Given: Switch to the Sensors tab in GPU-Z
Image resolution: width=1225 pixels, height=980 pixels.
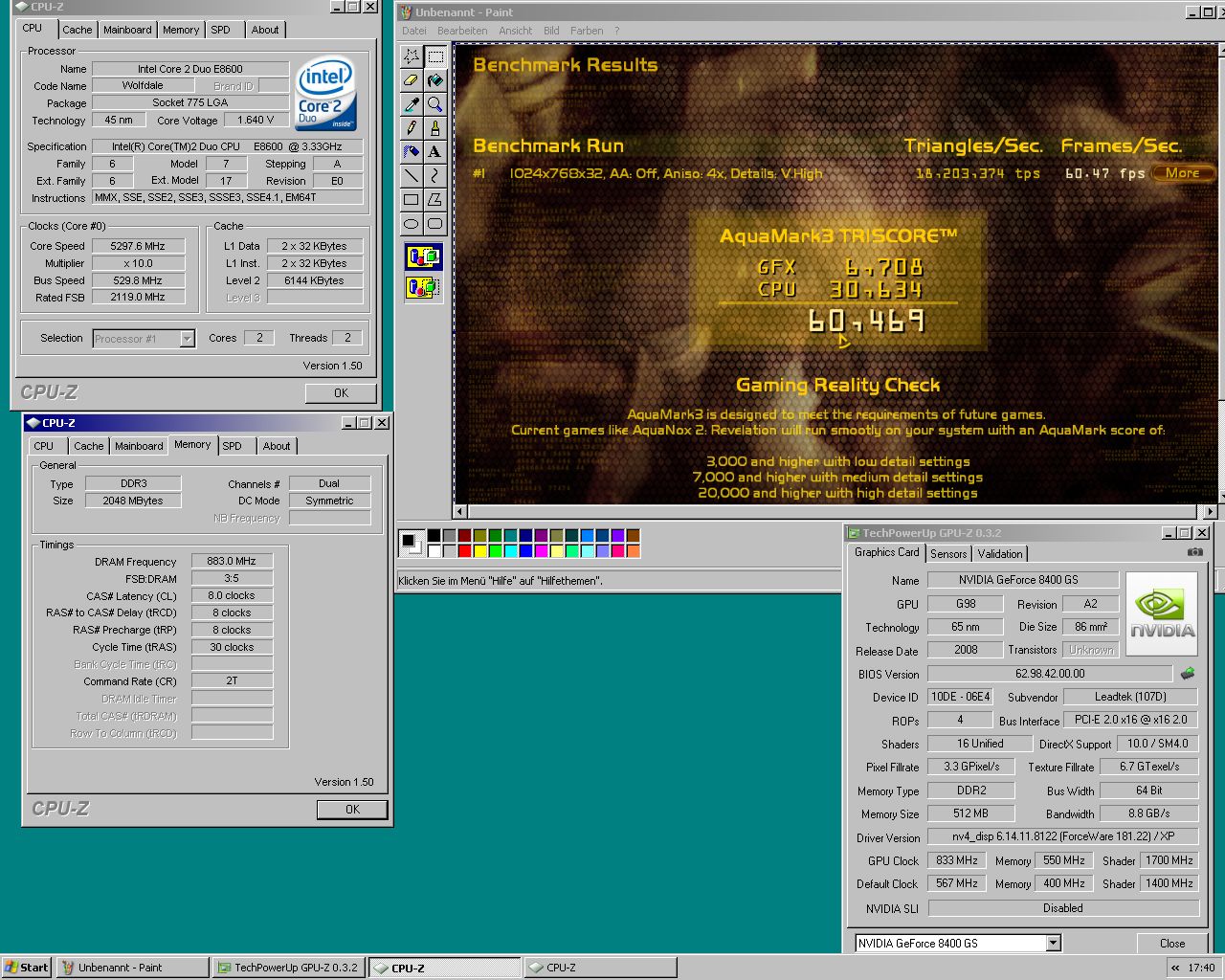Looking at the screenshot, I should (948, 554).
